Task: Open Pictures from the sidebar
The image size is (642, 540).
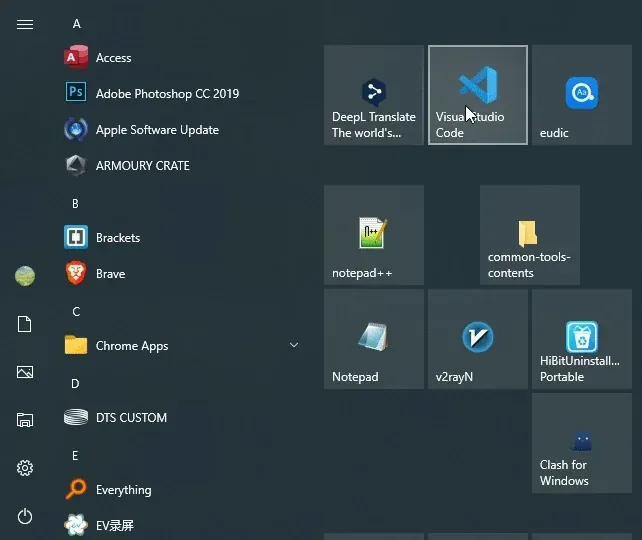Action: (x=25, y=372)
